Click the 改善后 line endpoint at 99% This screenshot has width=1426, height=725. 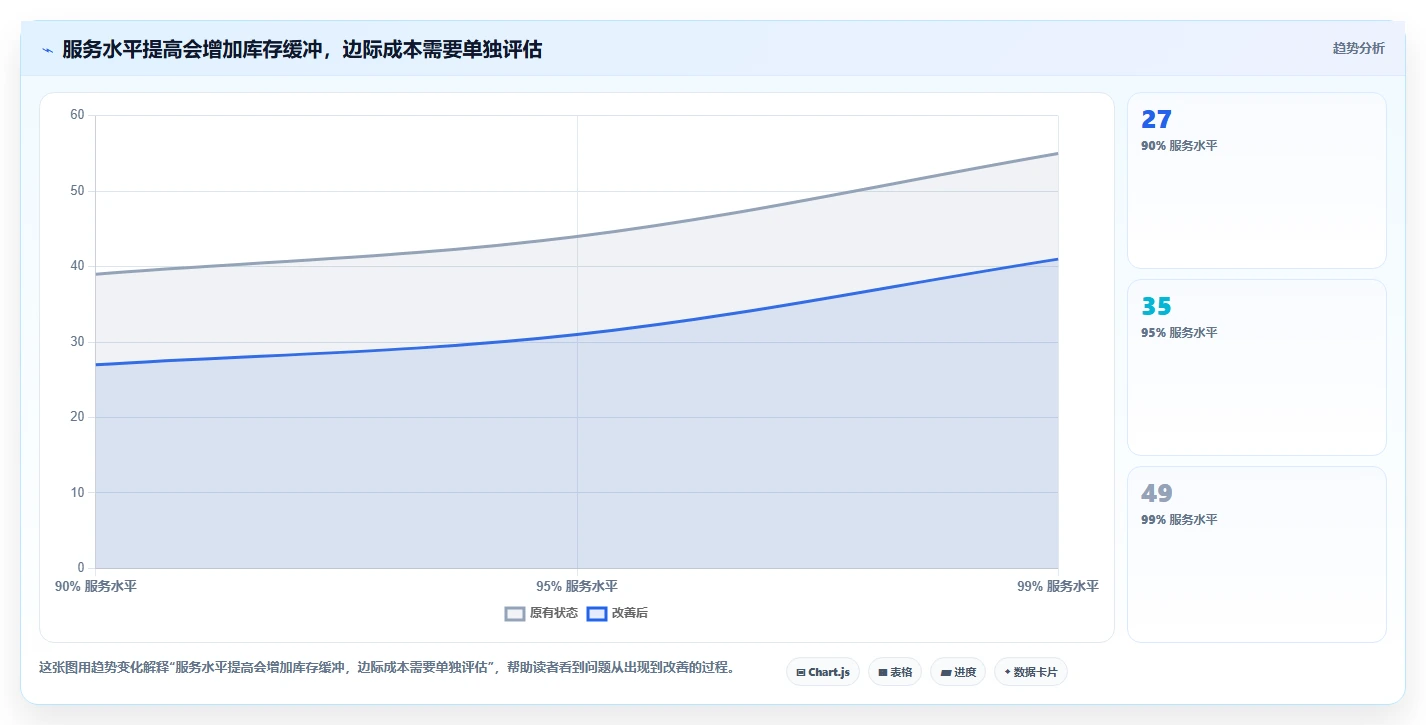point(1058,259)
